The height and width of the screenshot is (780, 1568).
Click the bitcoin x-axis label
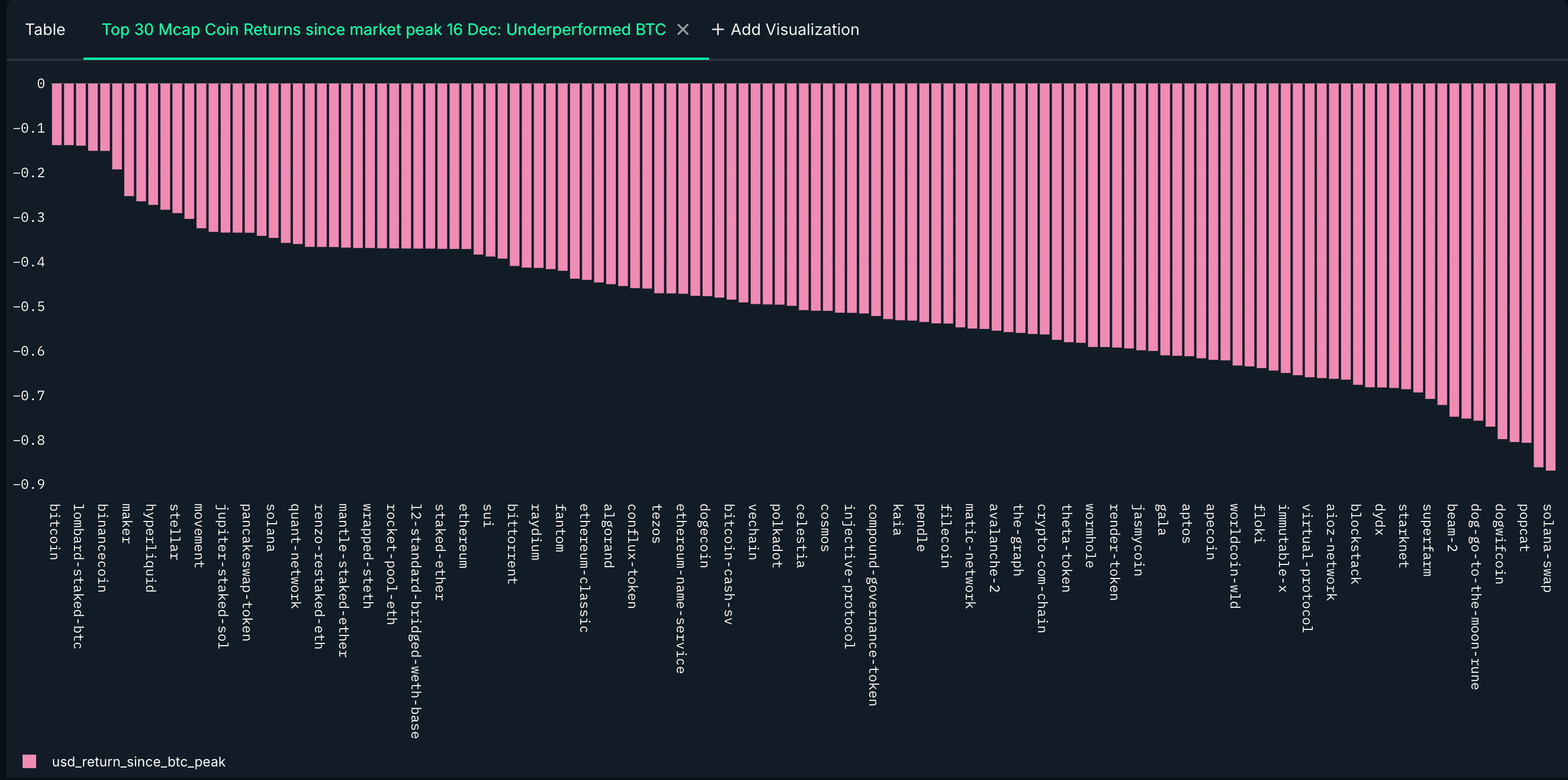(54, 531)
